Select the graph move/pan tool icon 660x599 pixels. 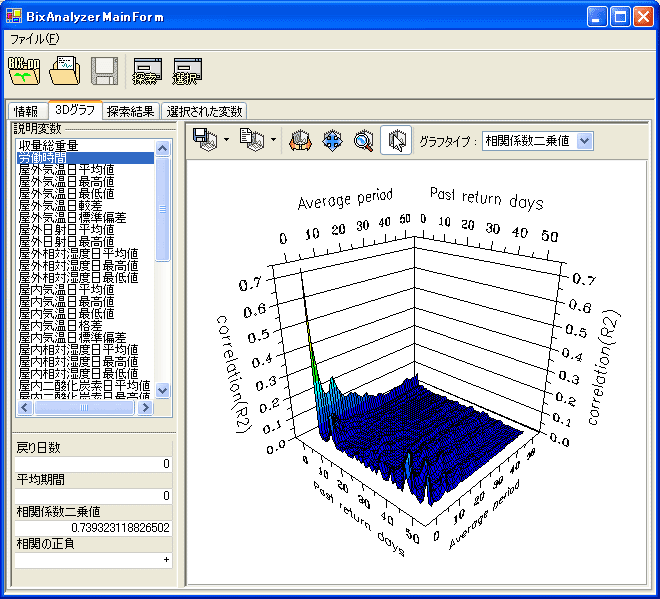(x=331, y=141)
